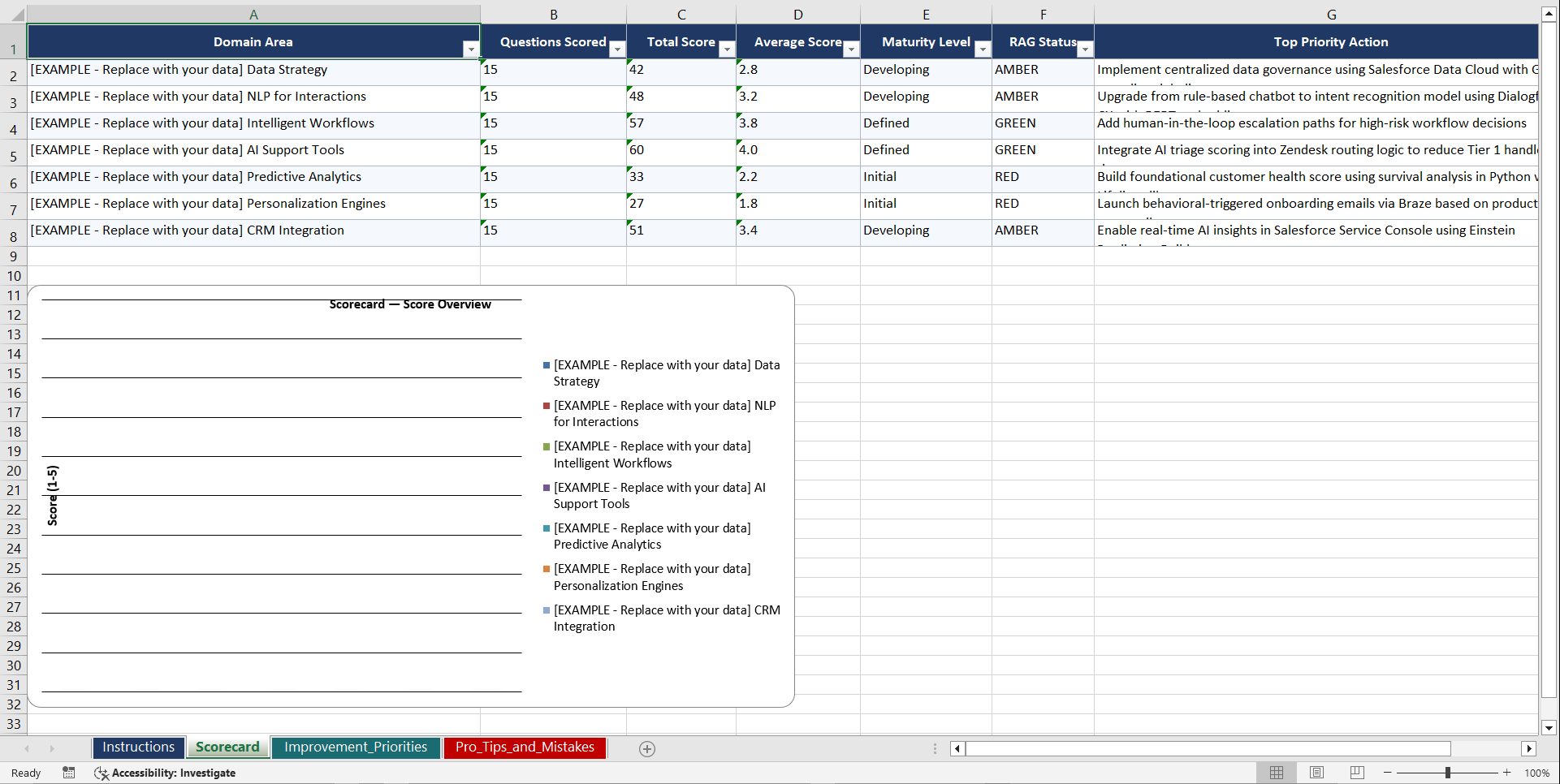
Task: Switch to Normal view in the status bar
Action: 1276,773
